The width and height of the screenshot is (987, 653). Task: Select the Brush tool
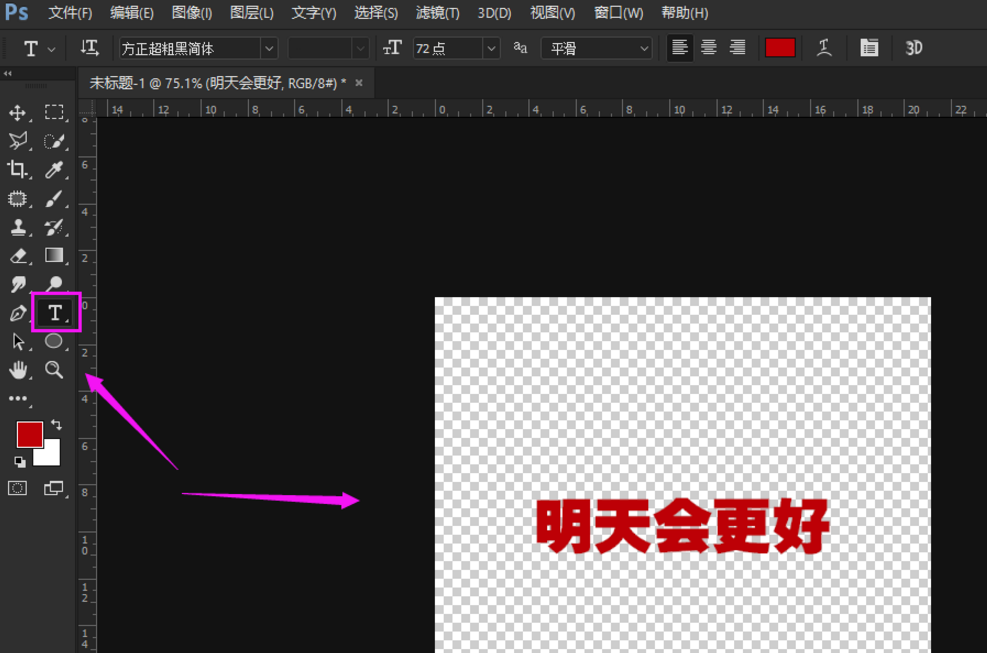(54, 198)
